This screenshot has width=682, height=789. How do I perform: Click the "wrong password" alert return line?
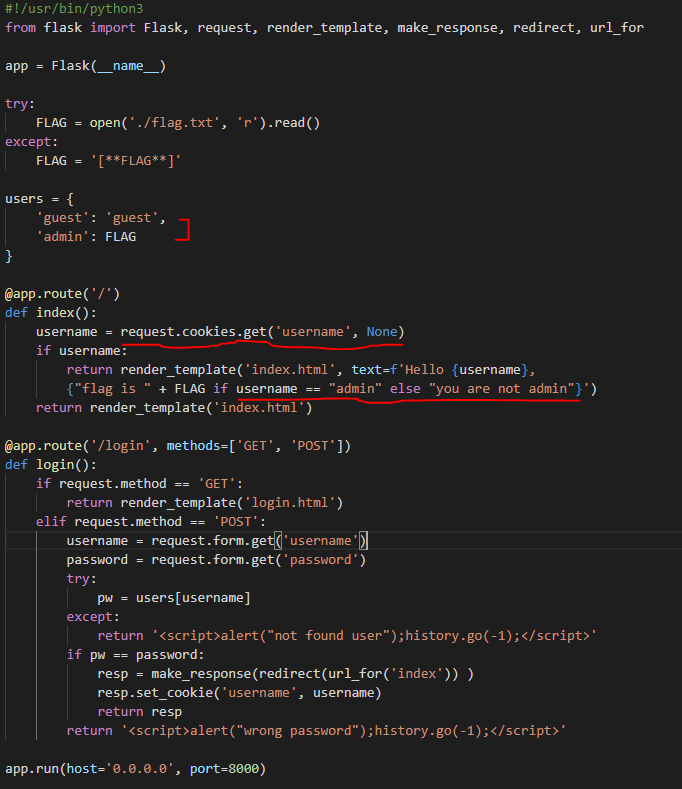click(316, 731)
